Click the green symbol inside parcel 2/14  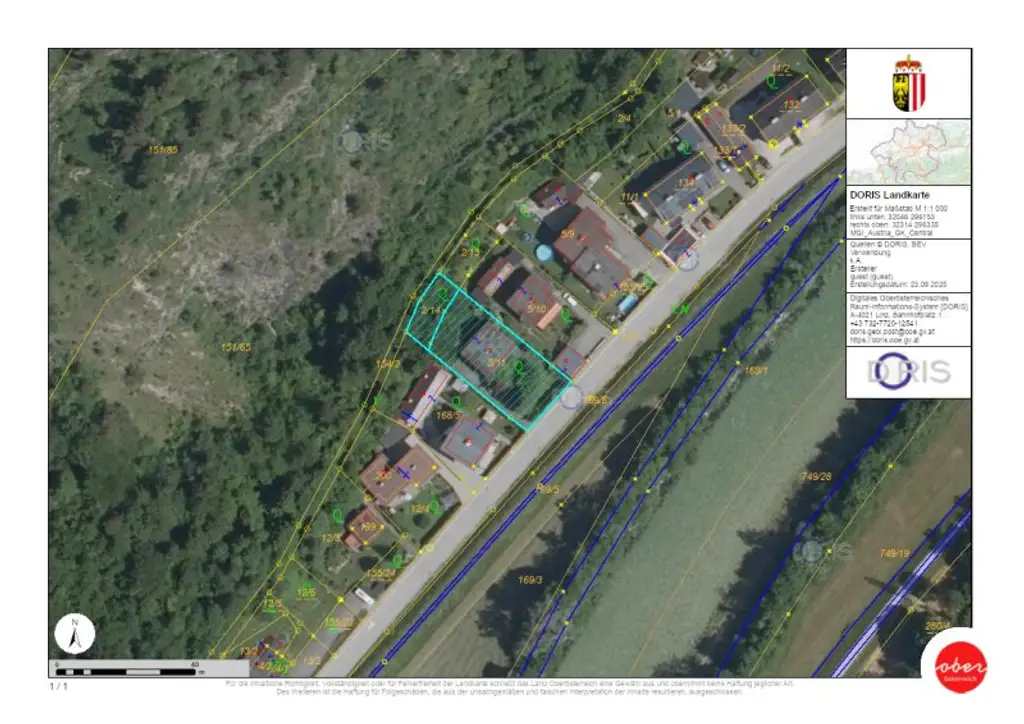pos(442,294)
